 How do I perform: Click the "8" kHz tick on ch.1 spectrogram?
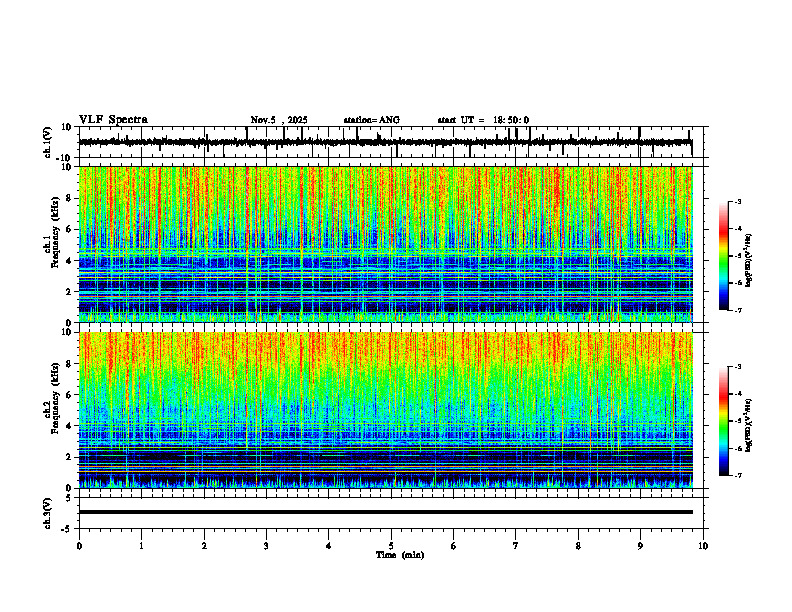tap(69, 198)
